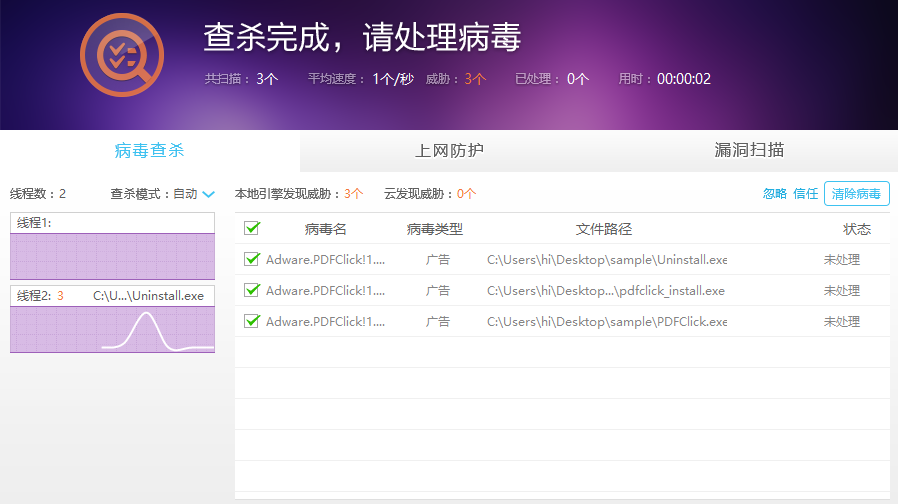Select the sample\Uninstall.exe file path row
This screenshot has height=504, width=898.
[606, 260]
